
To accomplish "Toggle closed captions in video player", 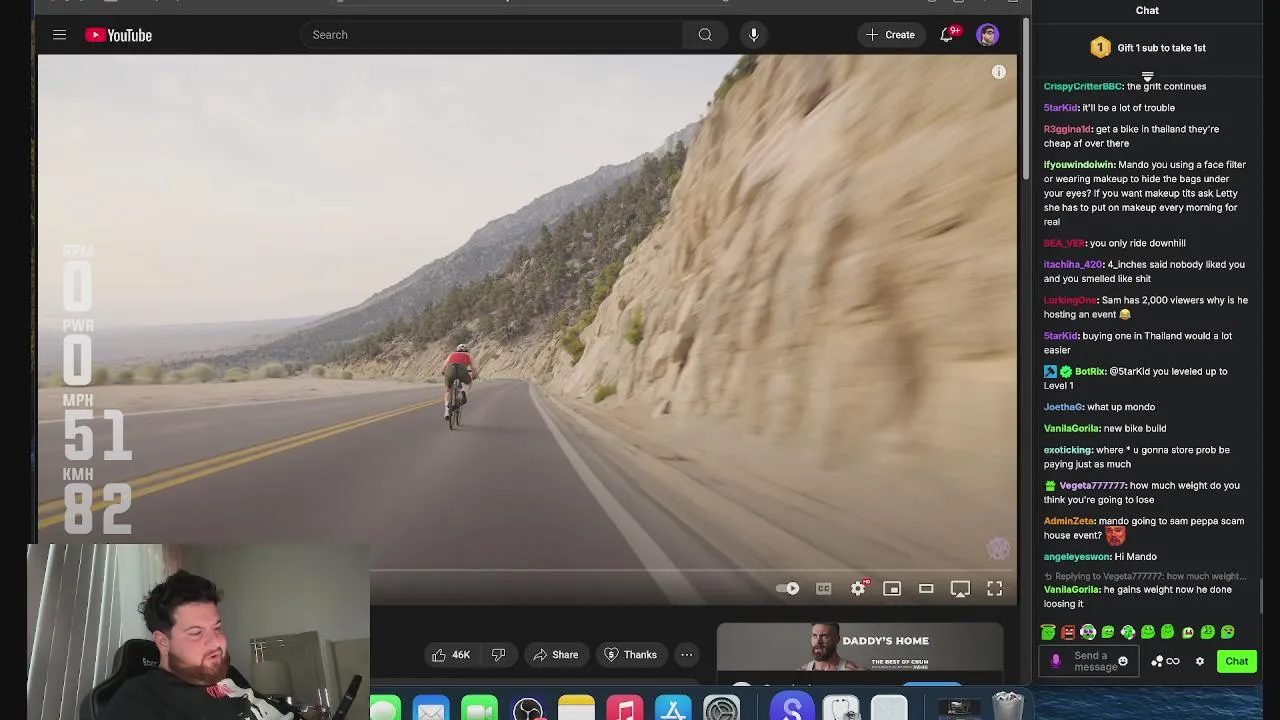I will click(823, 589).
